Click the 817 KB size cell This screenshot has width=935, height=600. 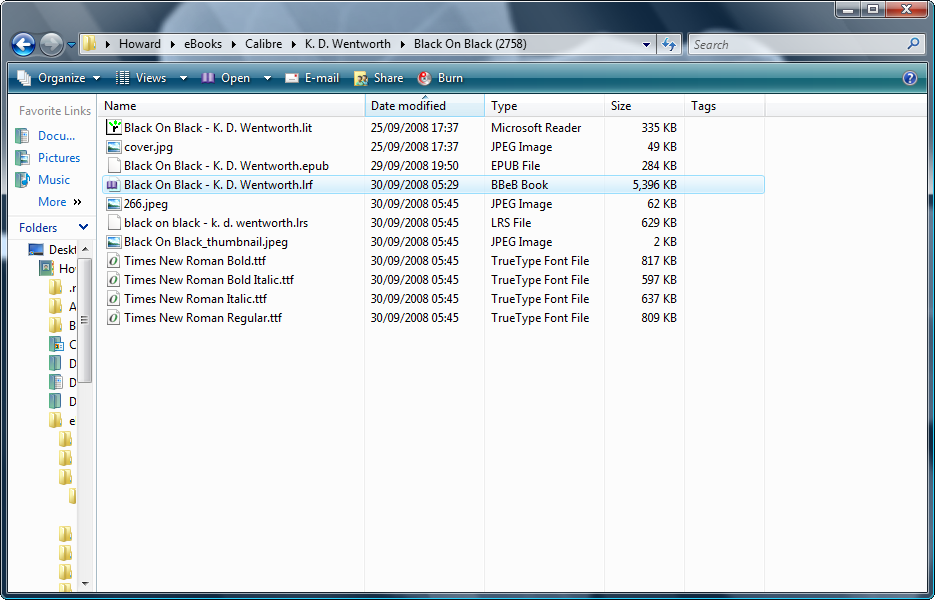pos(658,261)
